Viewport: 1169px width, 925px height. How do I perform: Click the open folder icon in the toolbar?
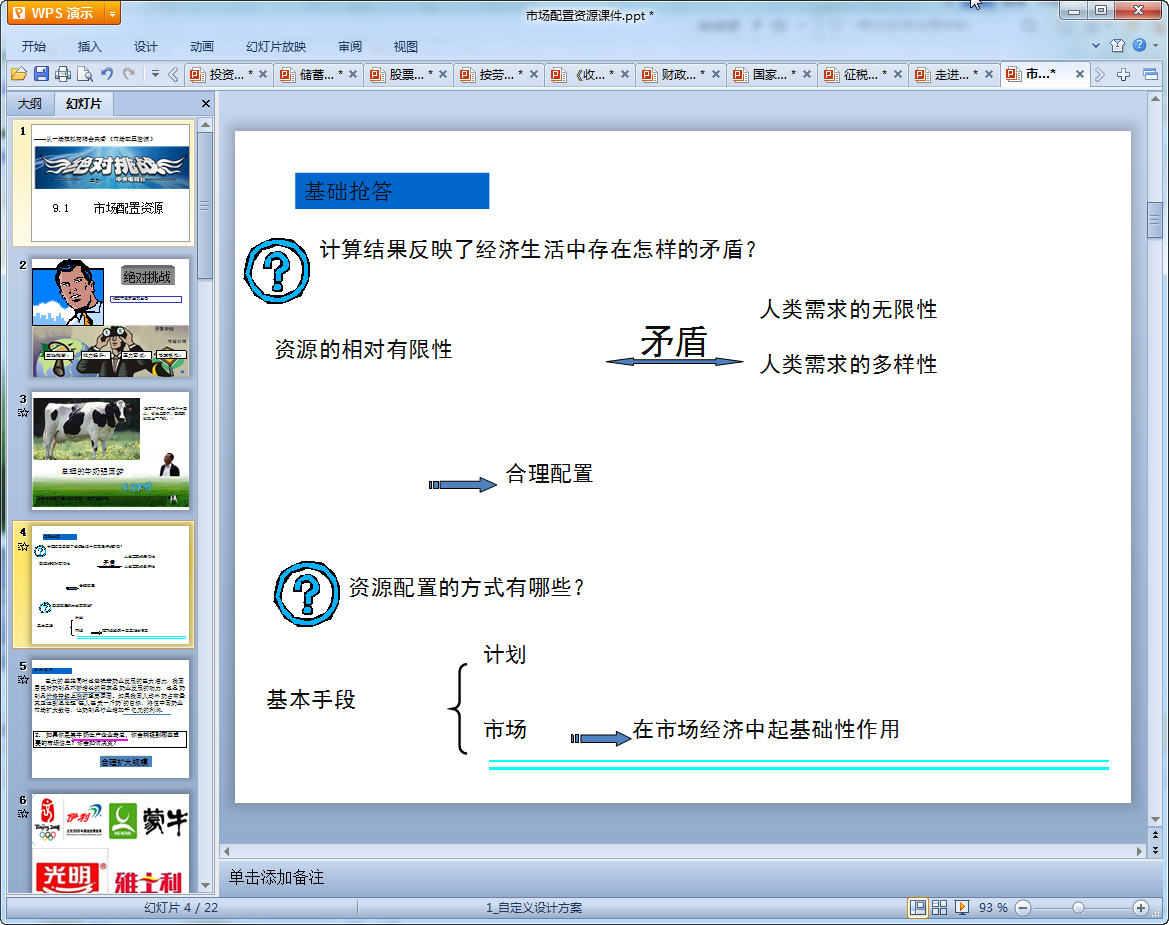pos(19,74)
